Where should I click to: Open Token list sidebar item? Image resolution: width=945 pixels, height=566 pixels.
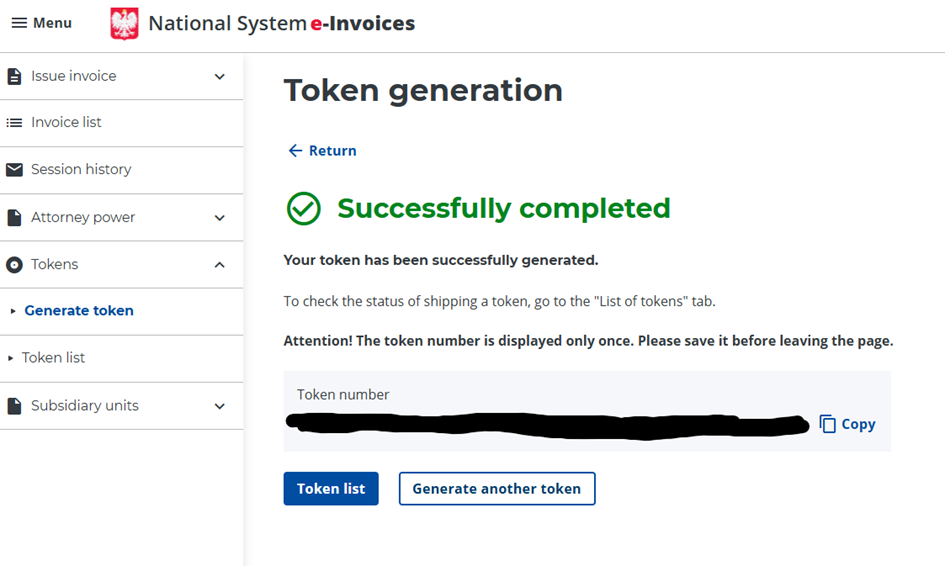[53, 358]
